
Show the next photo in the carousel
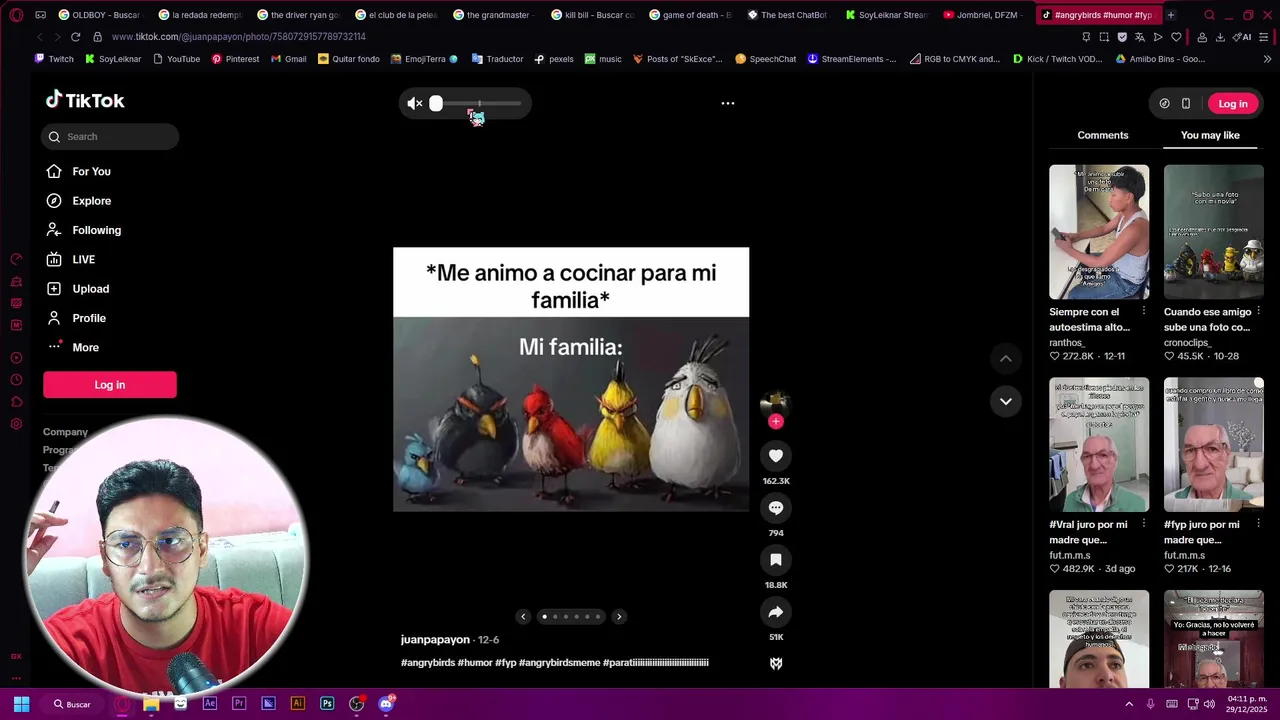tap(619, 617)
